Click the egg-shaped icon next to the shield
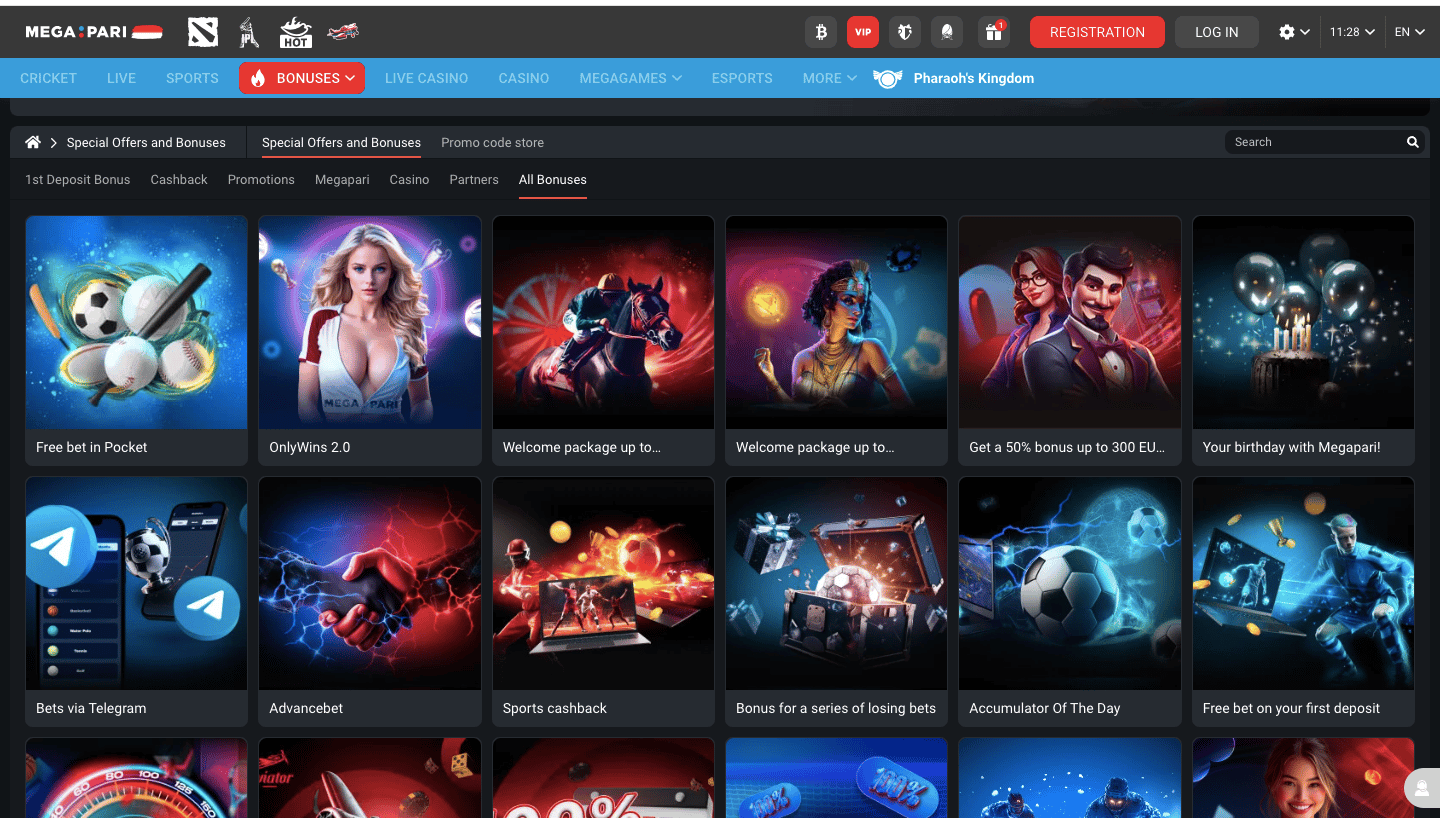Viewport: 1440px width, 818px height. point(947,32)
